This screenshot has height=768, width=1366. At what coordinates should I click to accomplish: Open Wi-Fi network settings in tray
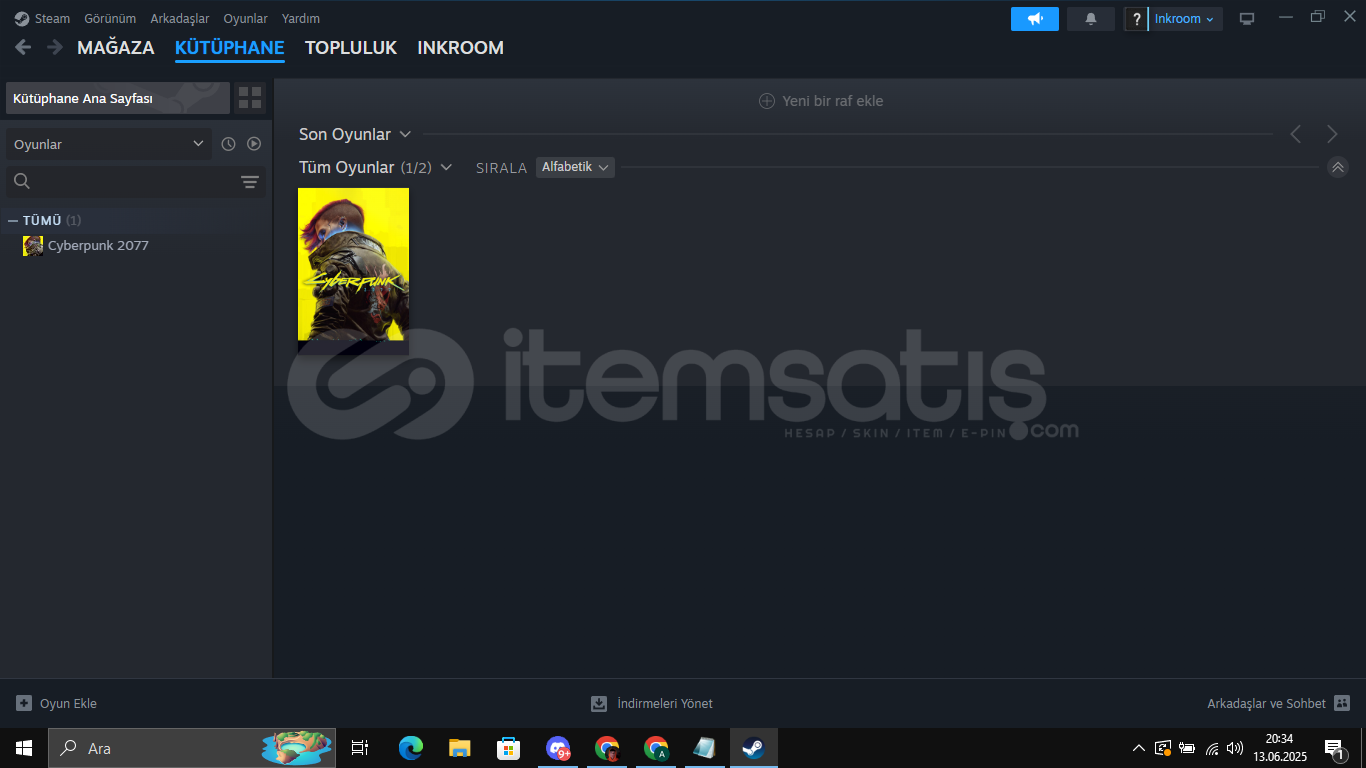[1211, 748]
